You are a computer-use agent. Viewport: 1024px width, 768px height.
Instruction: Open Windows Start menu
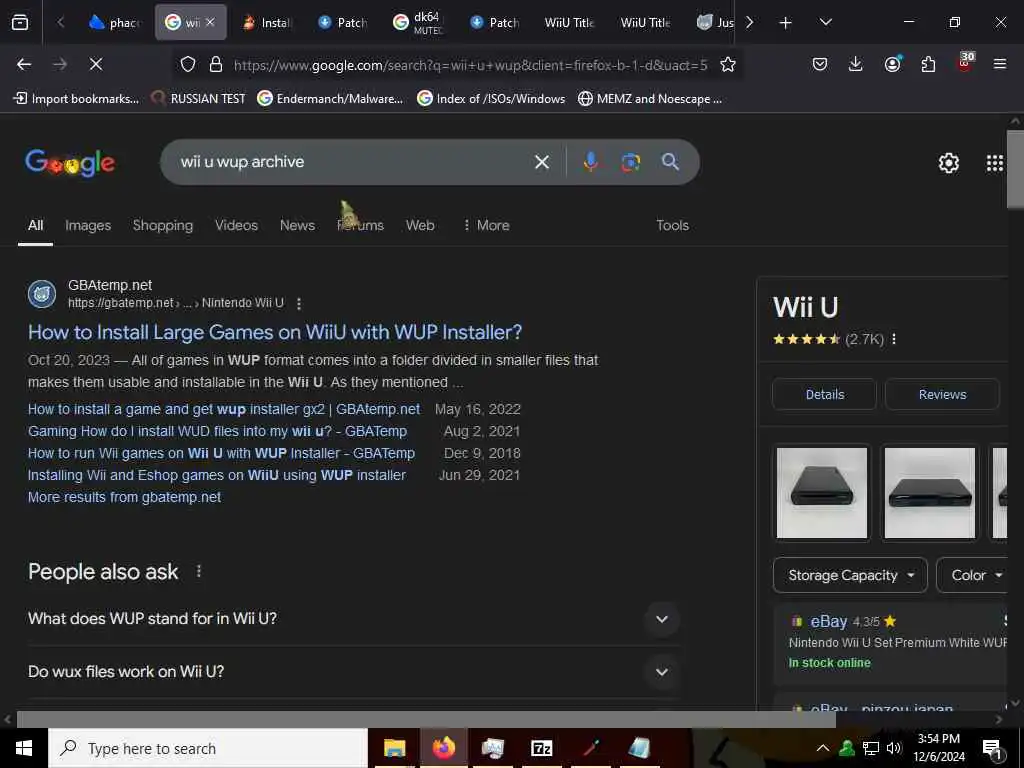pyautogui.click(x=24, y=748)
